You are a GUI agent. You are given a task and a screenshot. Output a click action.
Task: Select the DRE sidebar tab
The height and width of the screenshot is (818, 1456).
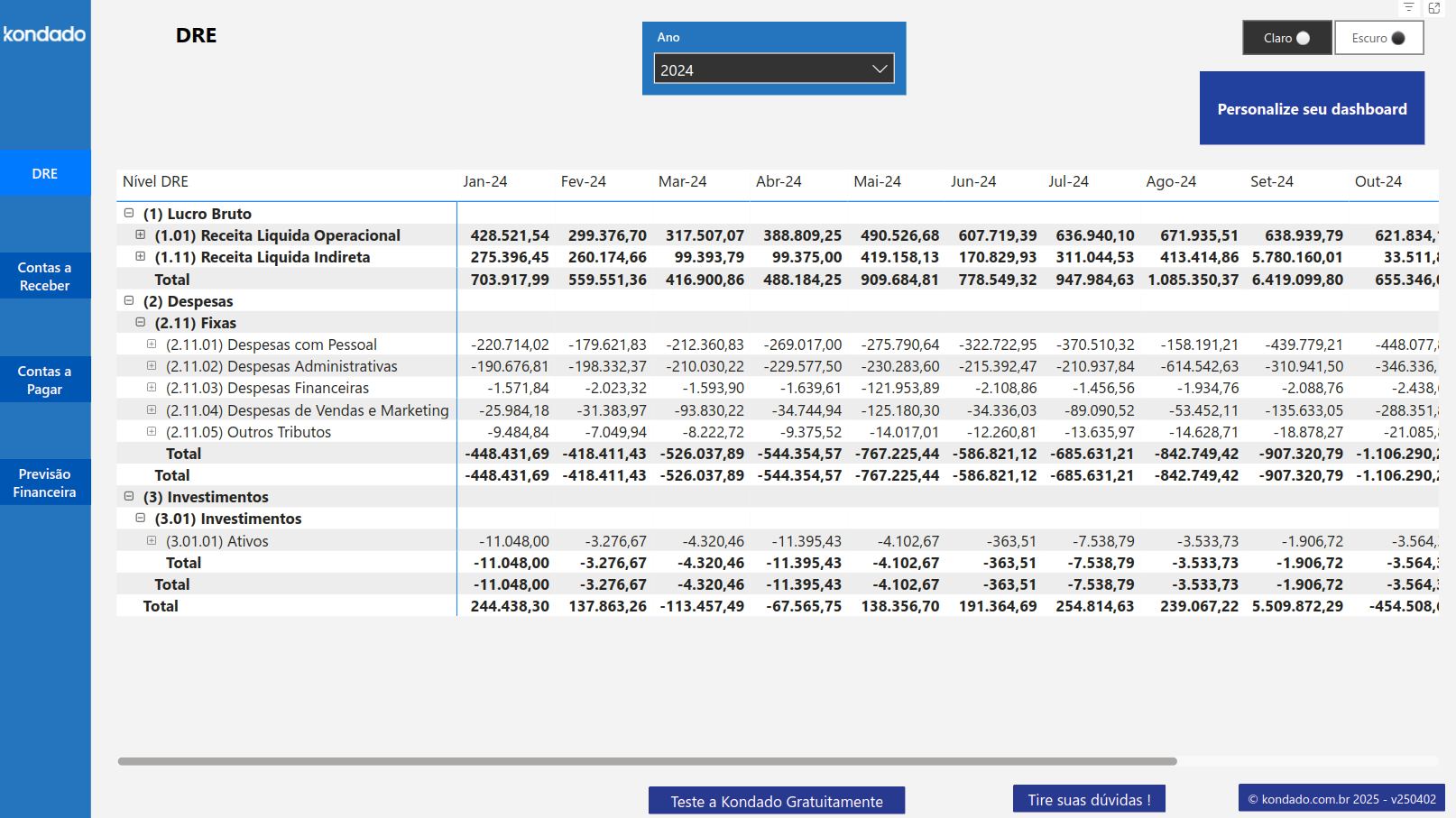[45, 173]
